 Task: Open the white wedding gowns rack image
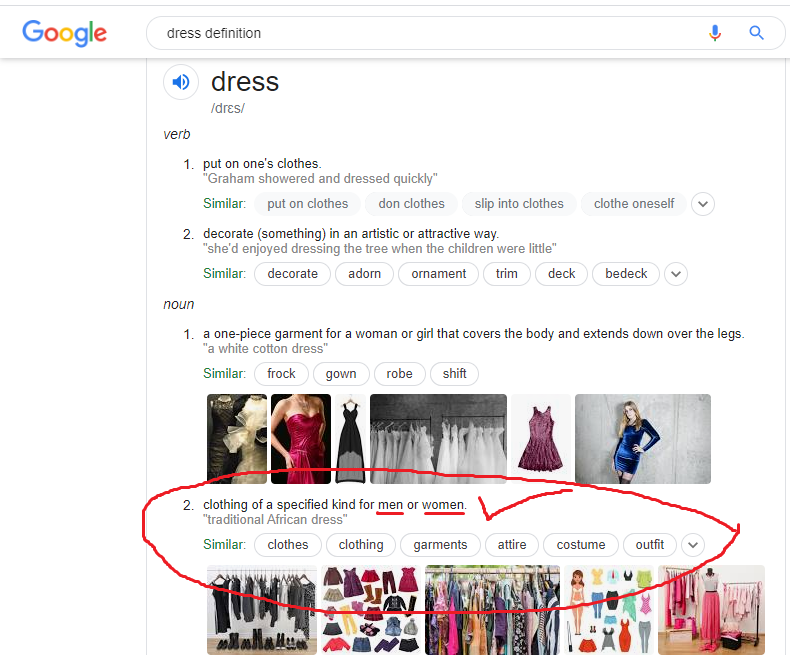tap(438, 439)
